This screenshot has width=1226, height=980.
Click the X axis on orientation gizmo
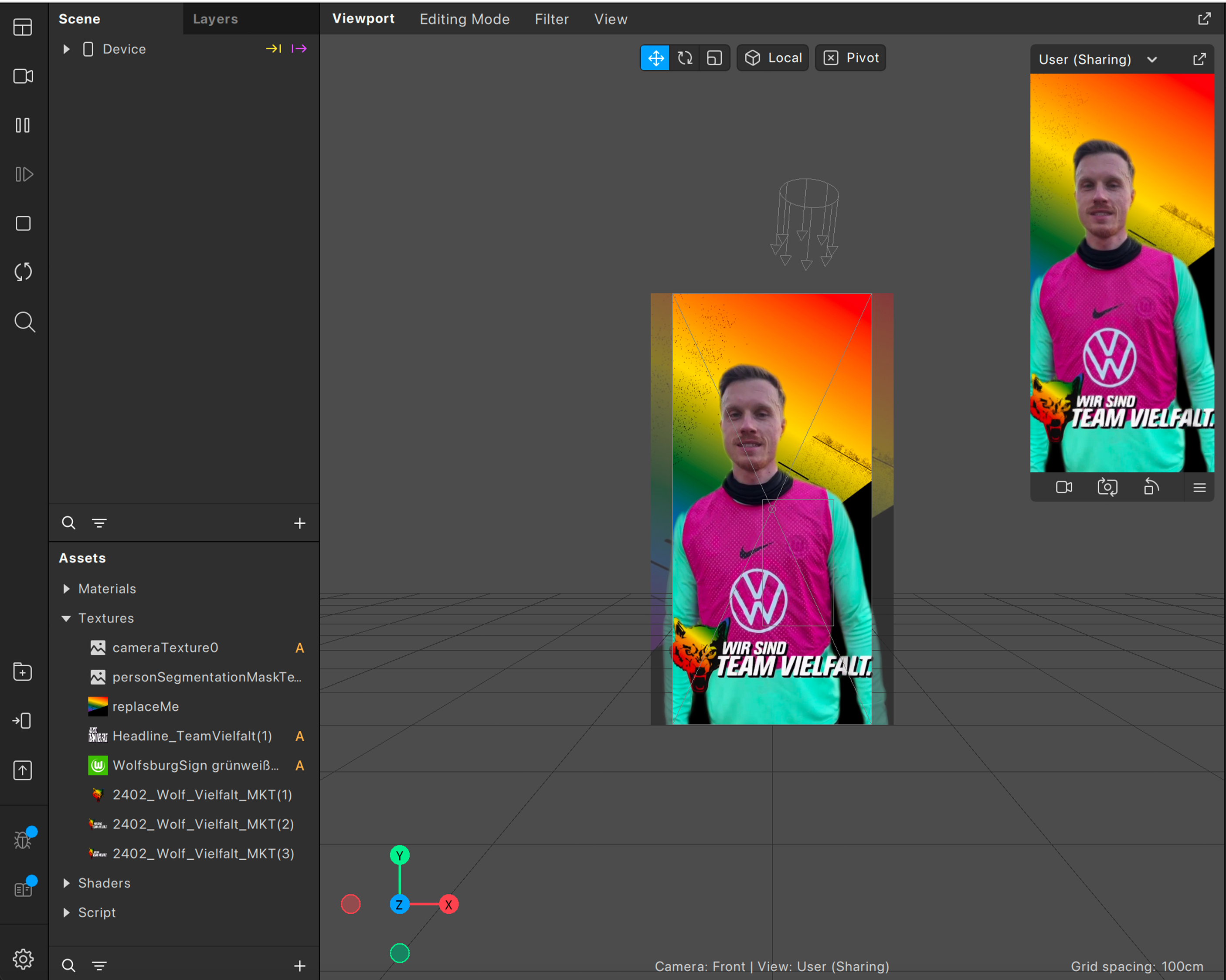point(448,904)
